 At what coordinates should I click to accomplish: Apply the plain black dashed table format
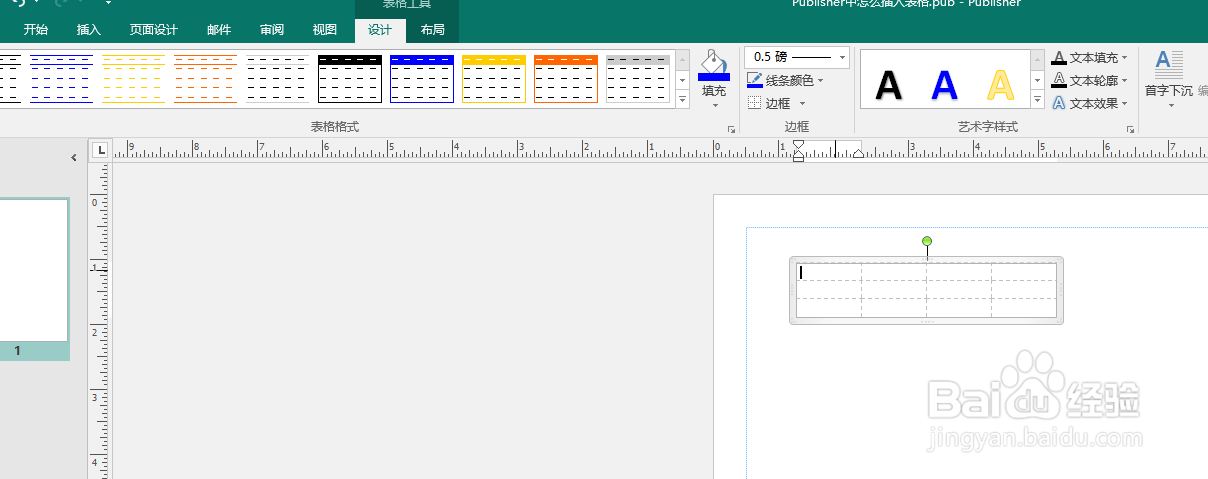click(278, 79)
